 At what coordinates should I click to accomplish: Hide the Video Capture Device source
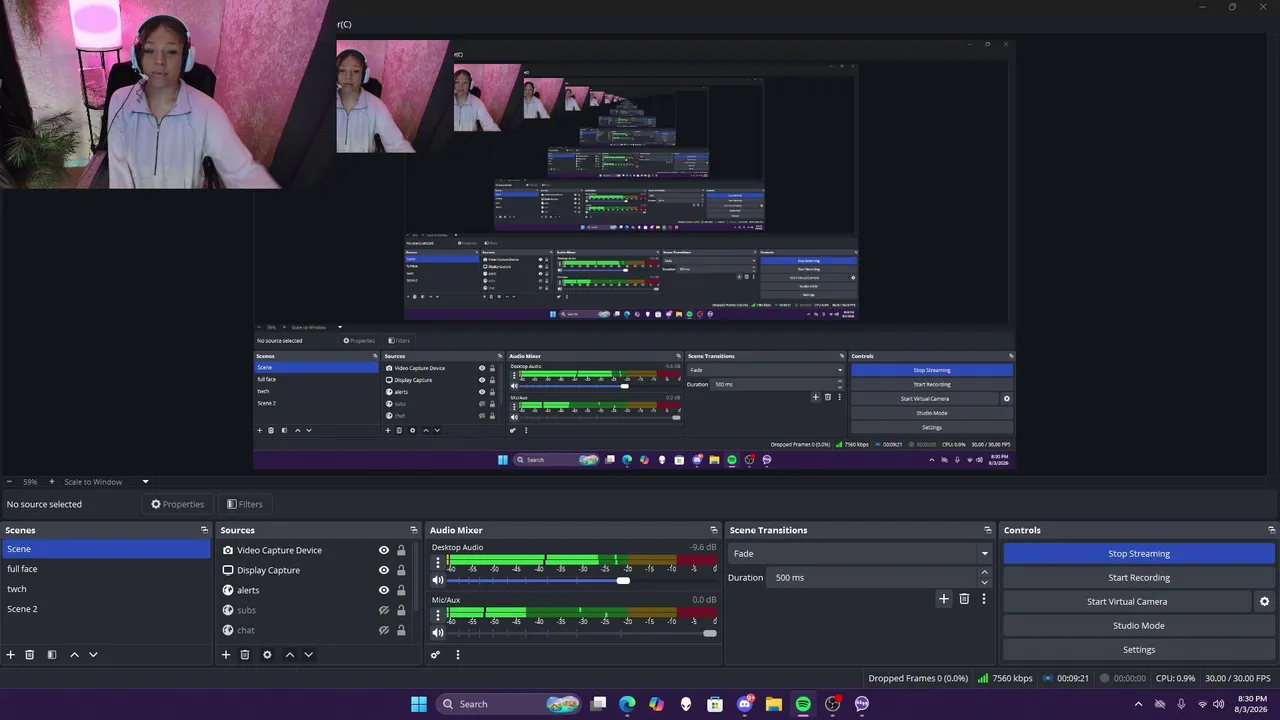pyautogui.click(x=383, y=550)
